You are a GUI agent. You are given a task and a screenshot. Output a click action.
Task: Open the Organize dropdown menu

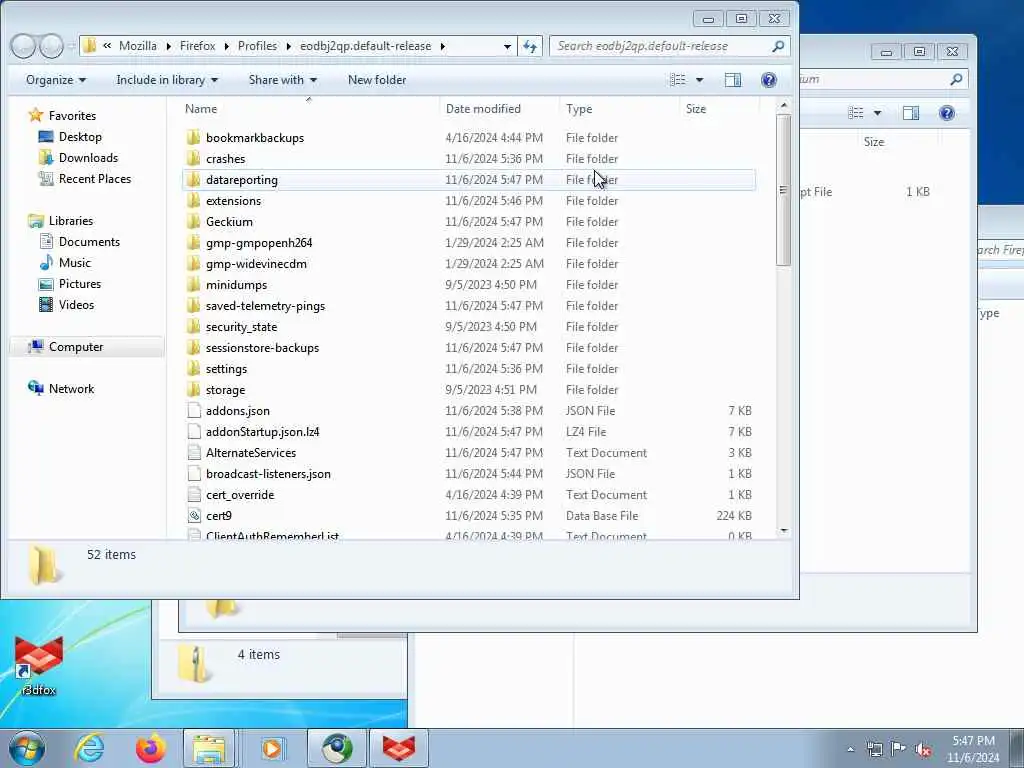tap(56, 80)
